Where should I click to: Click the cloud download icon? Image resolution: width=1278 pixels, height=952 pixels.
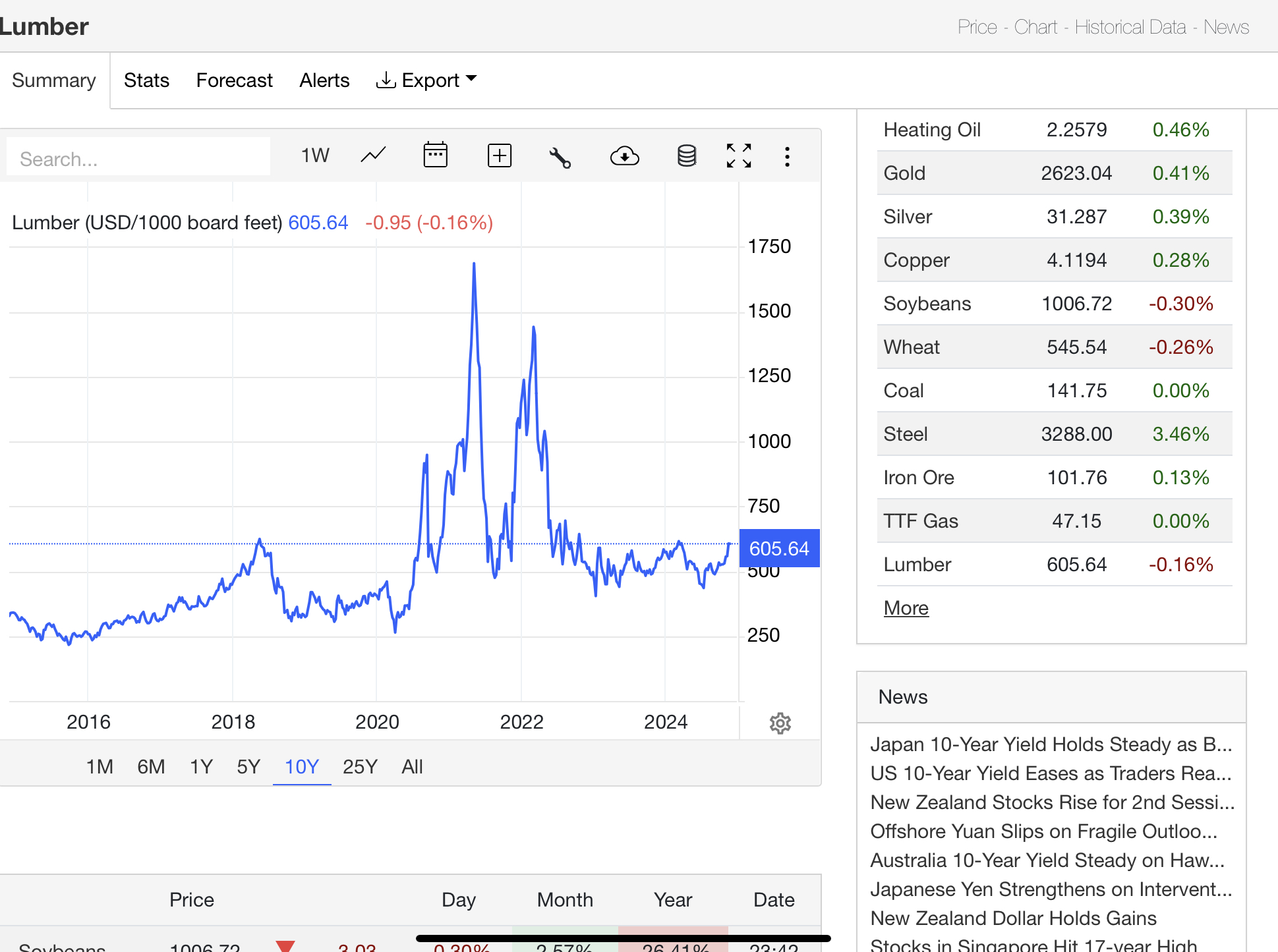624,156
